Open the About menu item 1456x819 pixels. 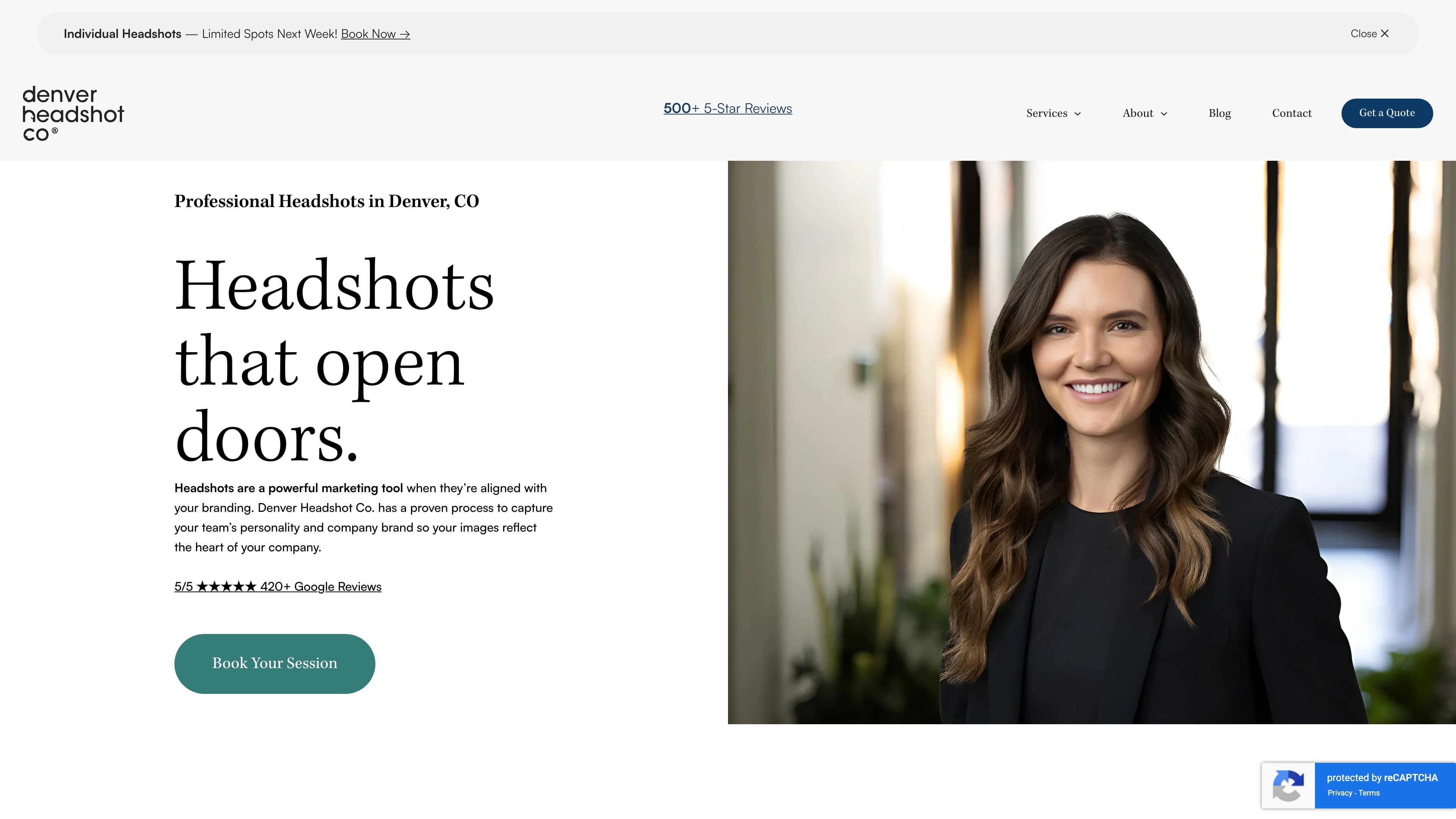tap(1137, 113)
